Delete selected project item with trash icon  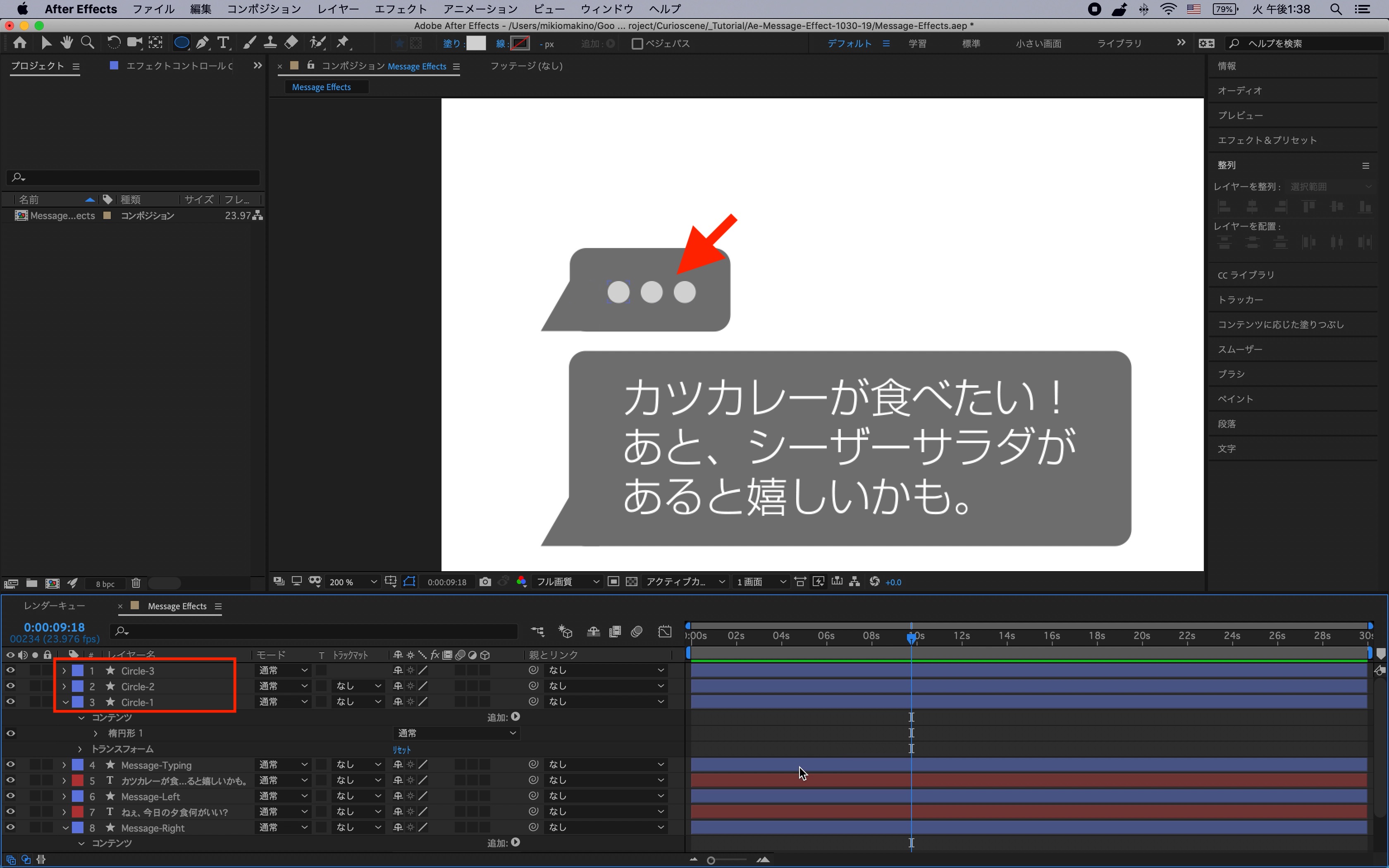pyautogui.click(x=136, y=583)
